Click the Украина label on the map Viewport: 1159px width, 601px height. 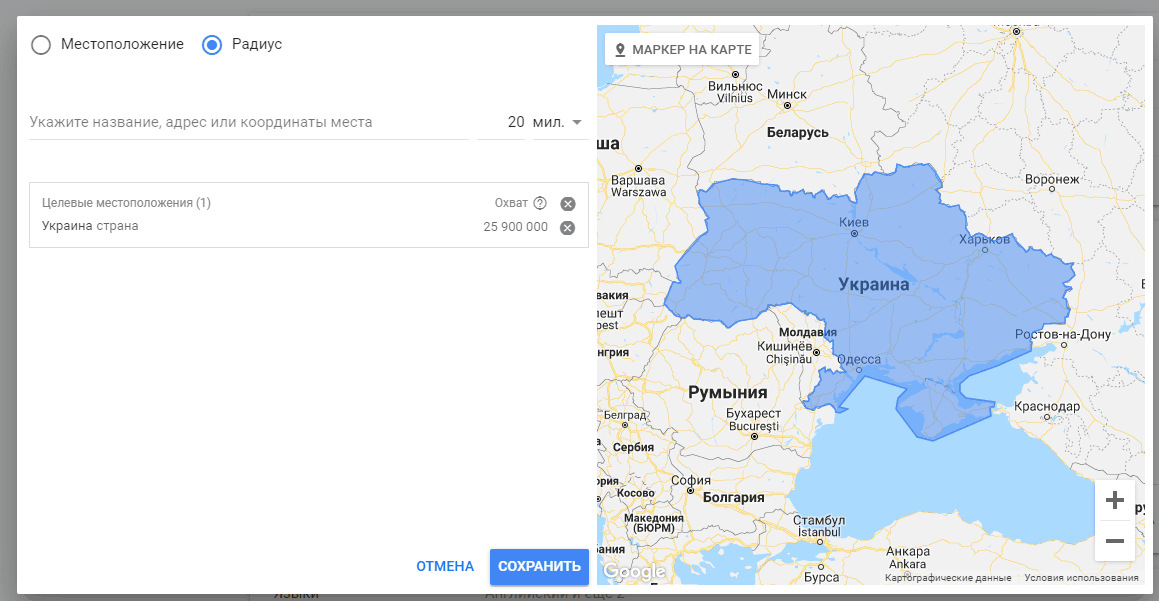(873, 284)
